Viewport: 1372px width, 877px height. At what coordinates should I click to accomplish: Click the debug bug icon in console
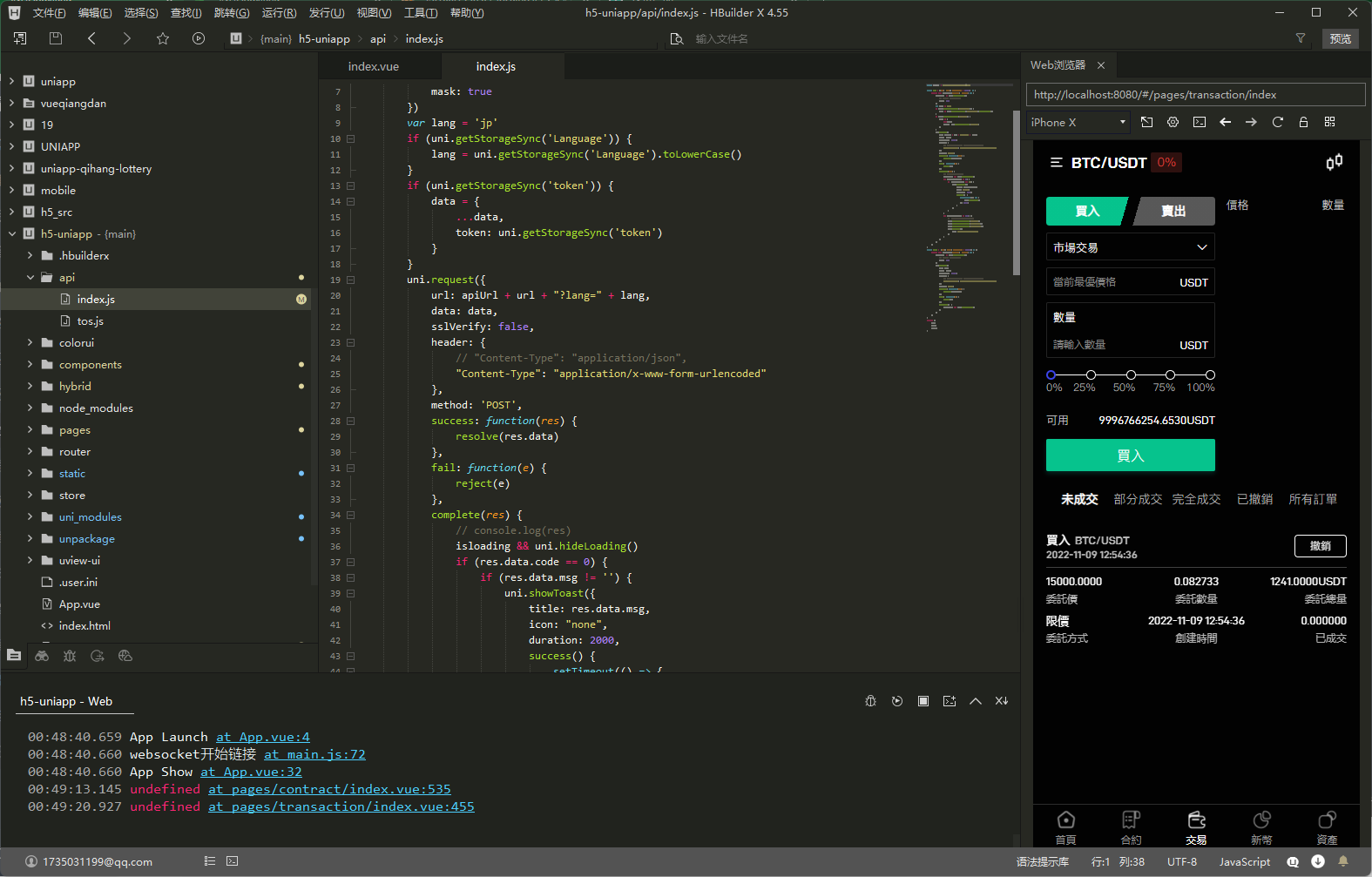(x=870, y=701)
